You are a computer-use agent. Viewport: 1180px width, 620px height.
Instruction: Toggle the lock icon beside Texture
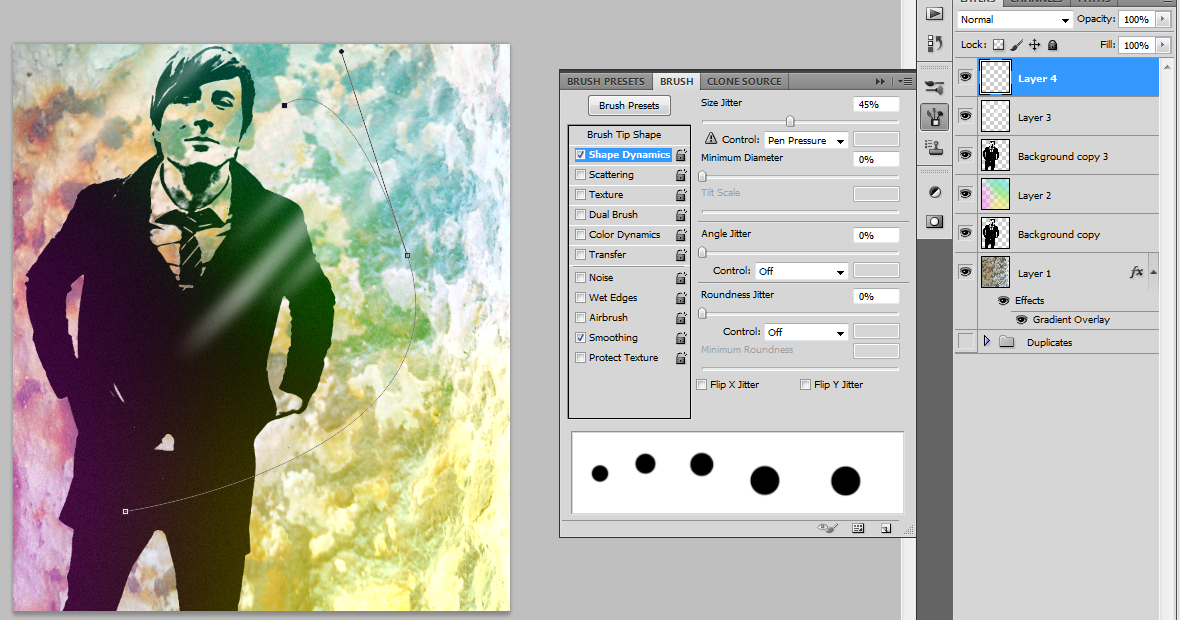(681, 195)
